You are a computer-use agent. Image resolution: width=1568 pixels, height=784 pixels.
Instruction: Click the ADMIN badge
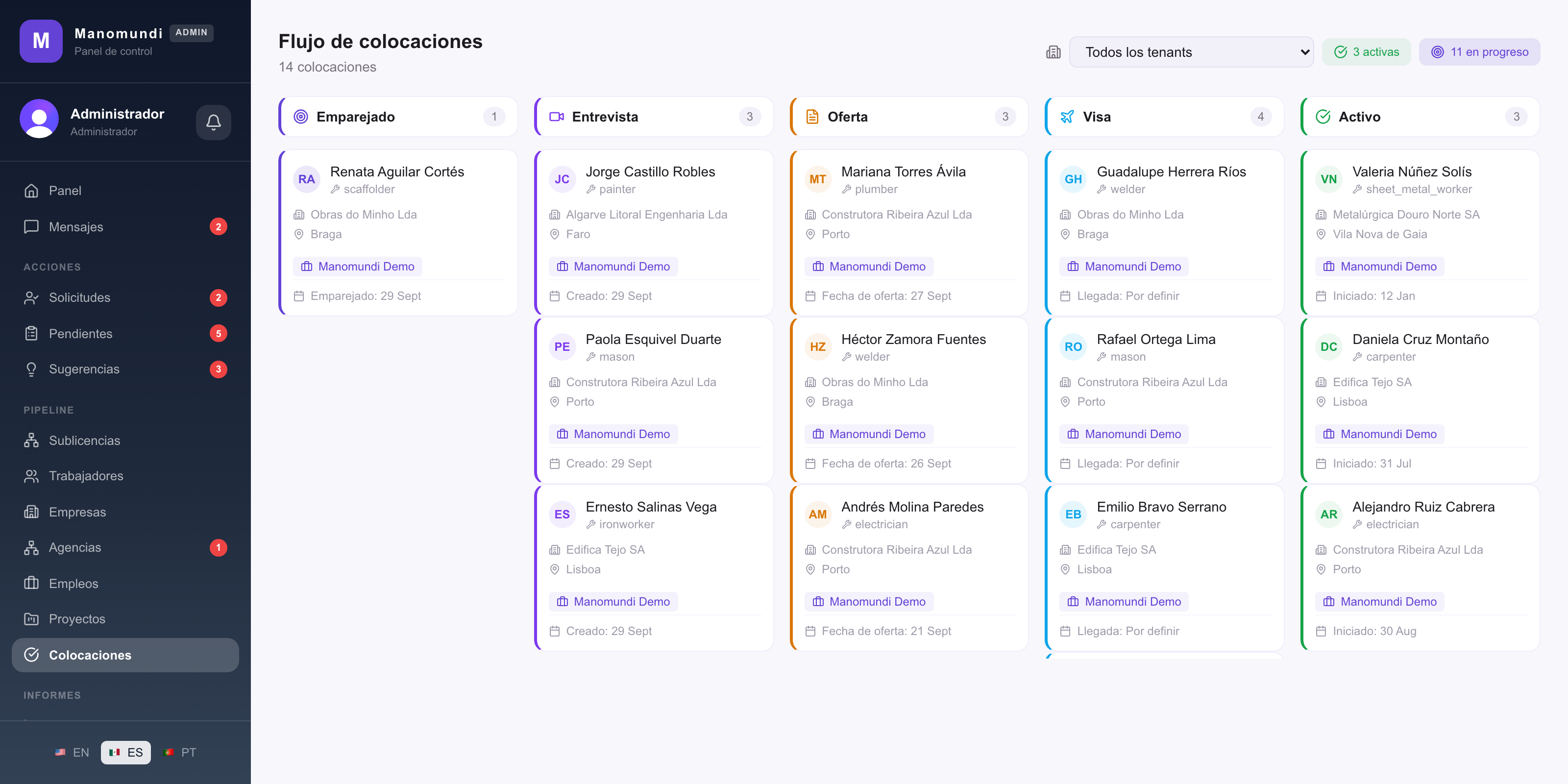point(191,33)
